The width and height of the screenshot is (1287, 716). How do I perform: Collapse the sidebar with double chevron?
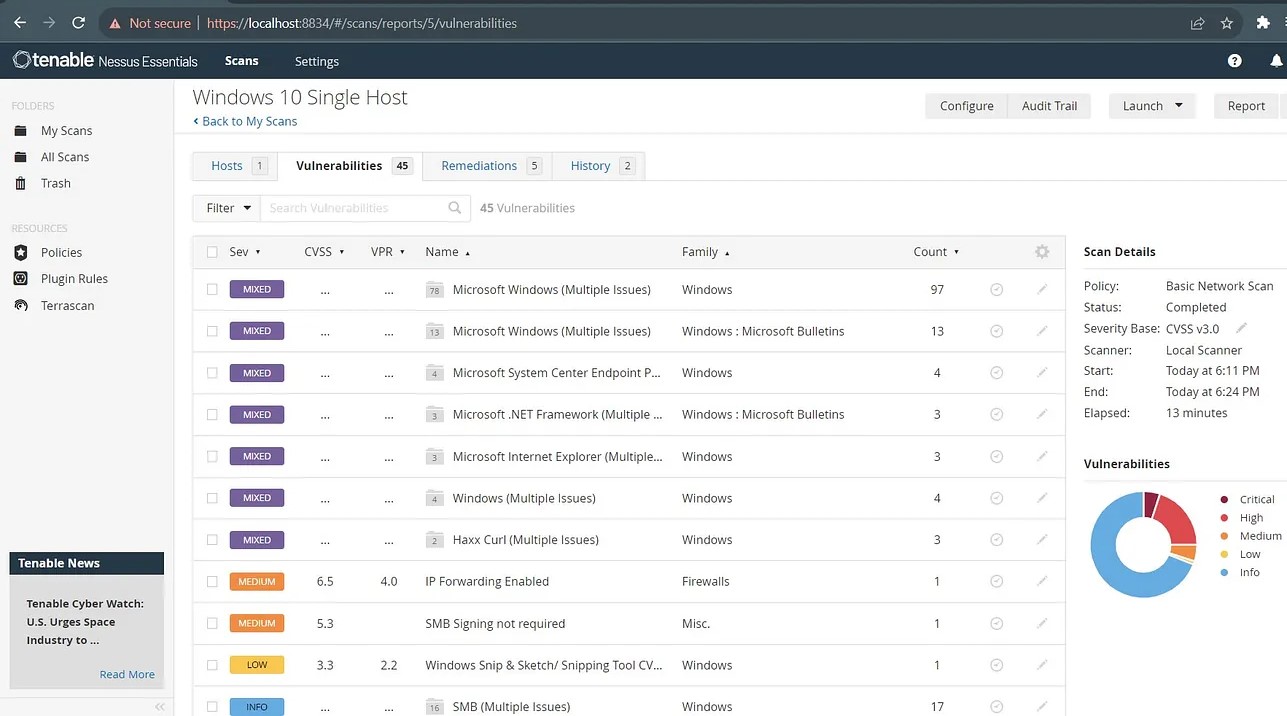tap(159, 707)
